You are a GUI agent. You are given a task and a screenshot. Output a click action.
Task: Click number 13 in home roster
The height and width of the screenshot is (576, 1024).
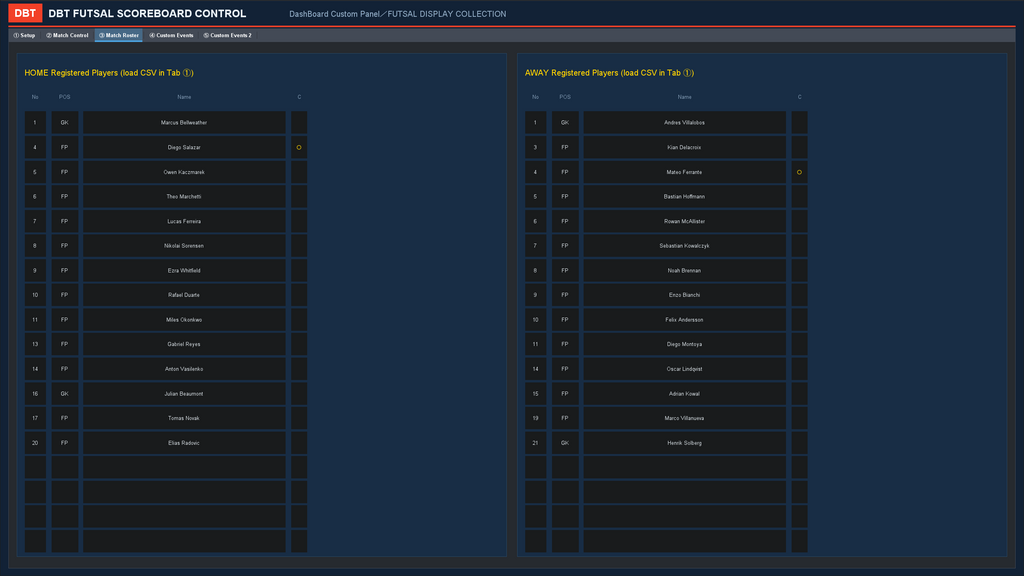[x=35, y=344]
